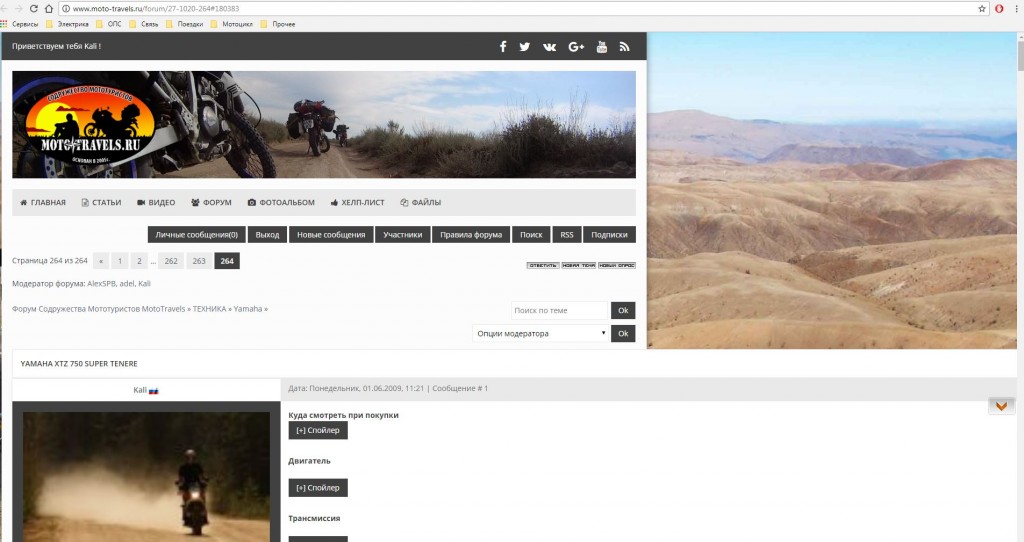Open the Опции модератора dropdown
Viewport: 1024px width, 542px height.
(540, 333)
